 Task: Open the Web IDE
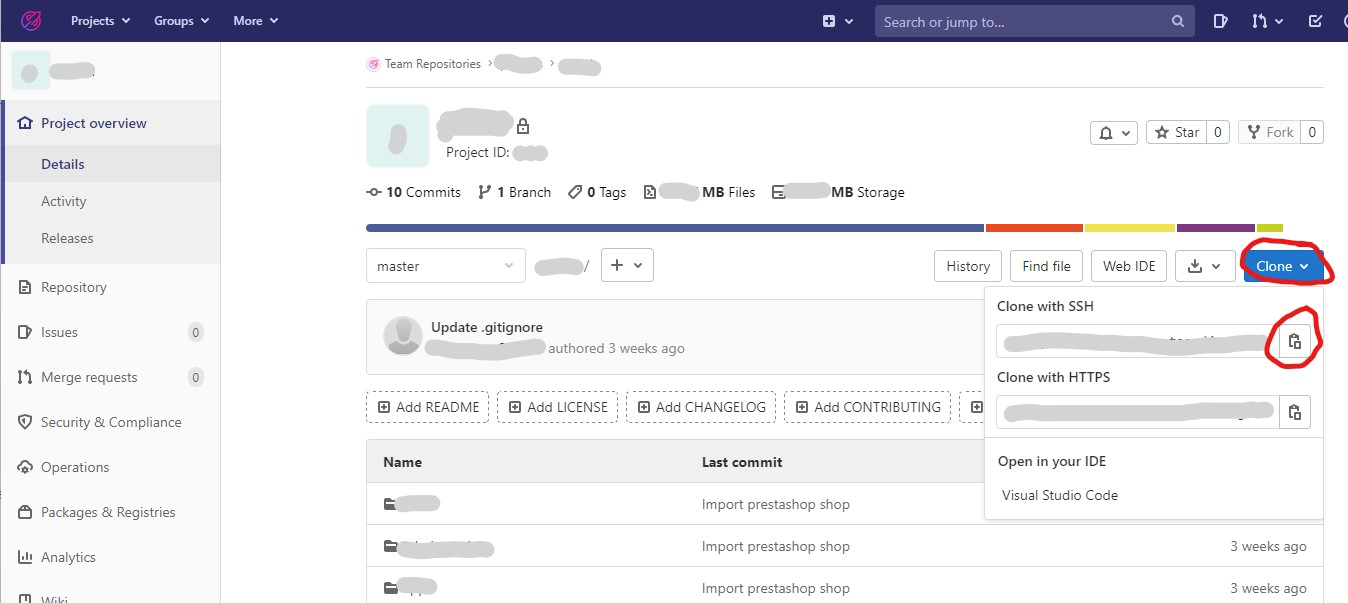(1129, 266)
